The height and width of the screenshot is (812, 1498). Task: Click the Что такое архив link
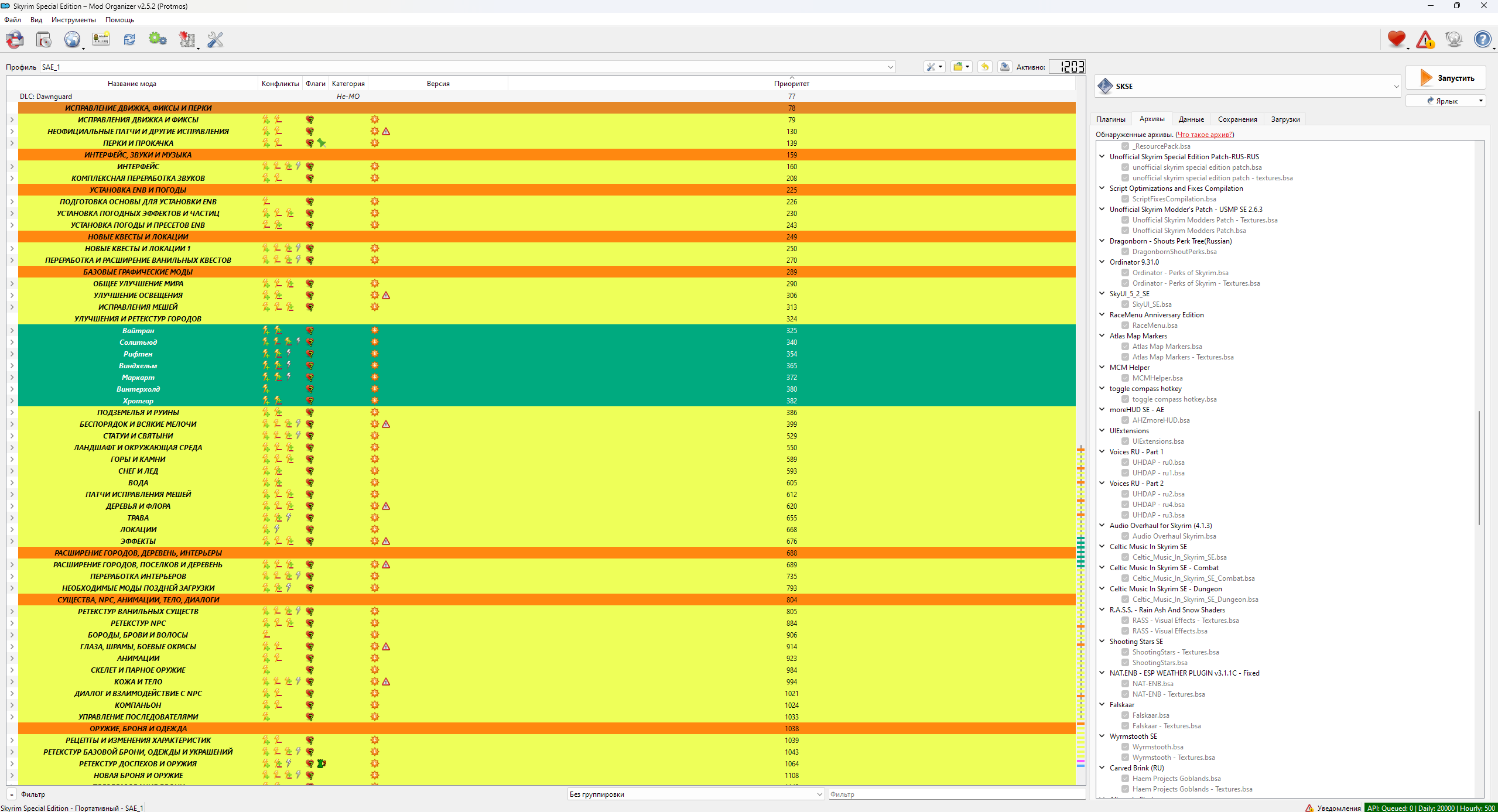1204,135
